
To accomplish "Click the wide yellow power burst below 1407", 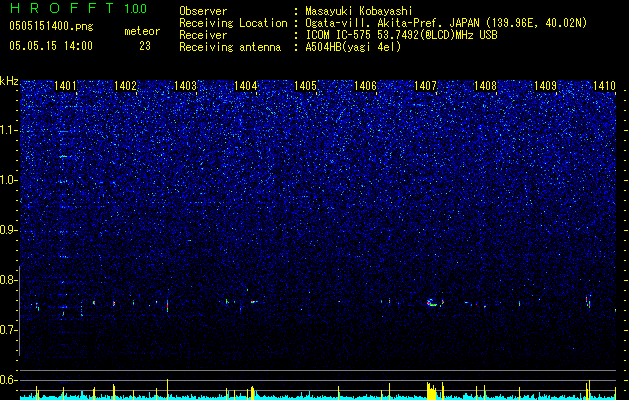I will pos(432,391).
